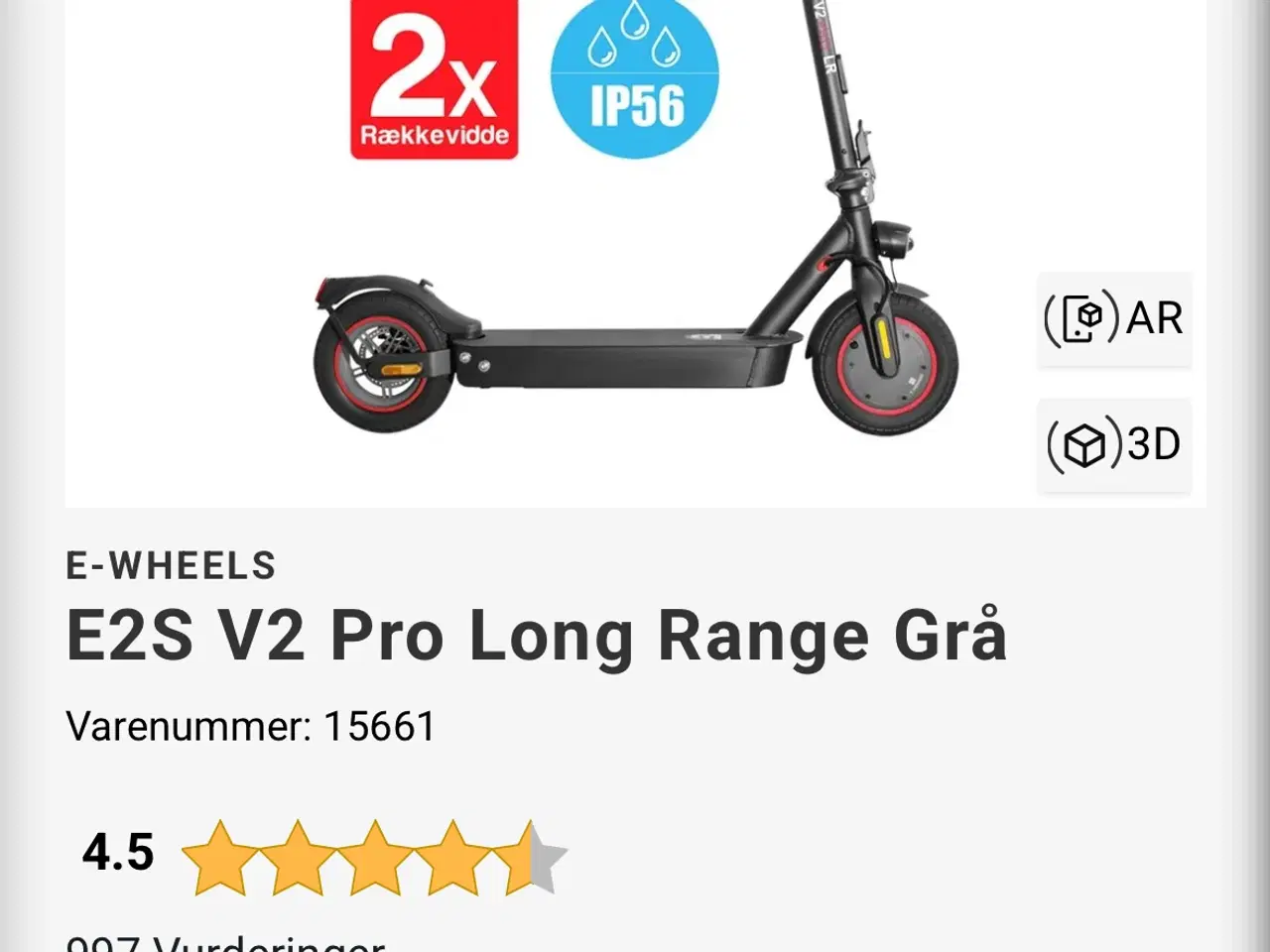1270x952 pixels.
Task: Click the scooter product image
Action: click(635, 218)
